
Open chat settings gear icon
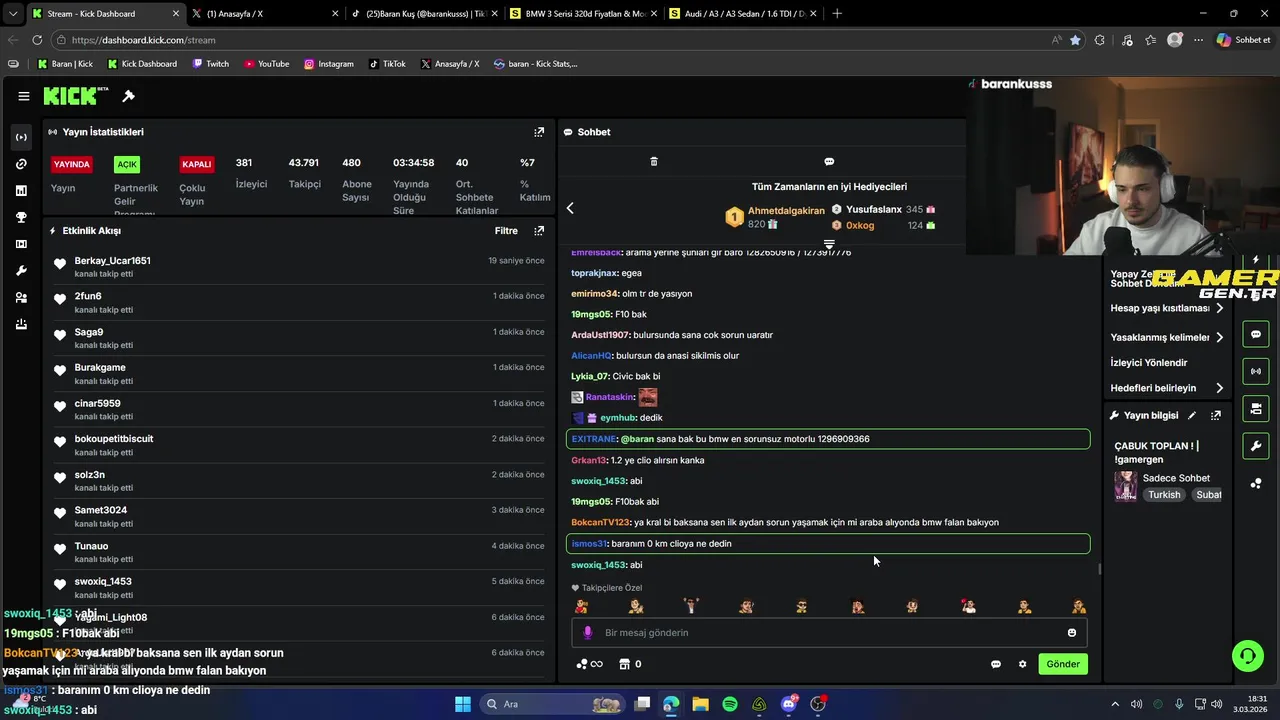tap(1022, 664)
